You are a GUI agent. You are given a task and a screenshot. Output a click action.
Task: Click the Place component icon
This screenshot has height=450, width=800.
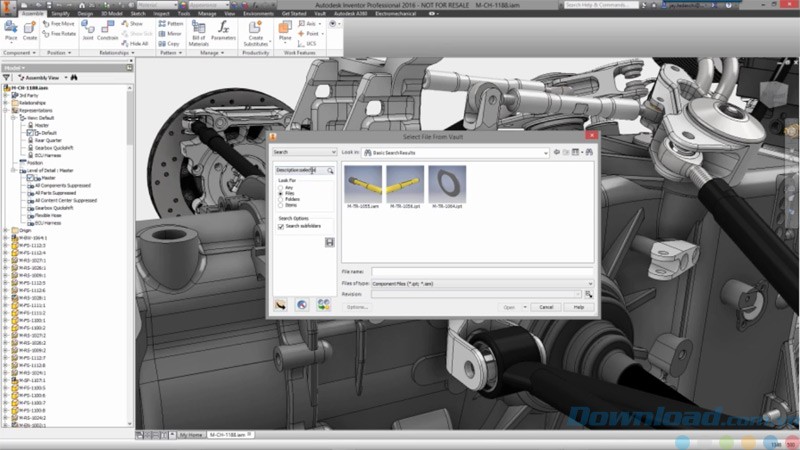(10, 29)
